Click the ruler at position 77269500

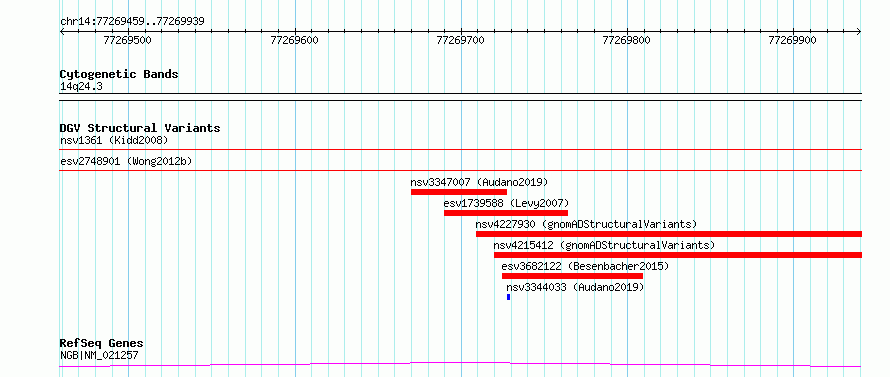[128, 40]
